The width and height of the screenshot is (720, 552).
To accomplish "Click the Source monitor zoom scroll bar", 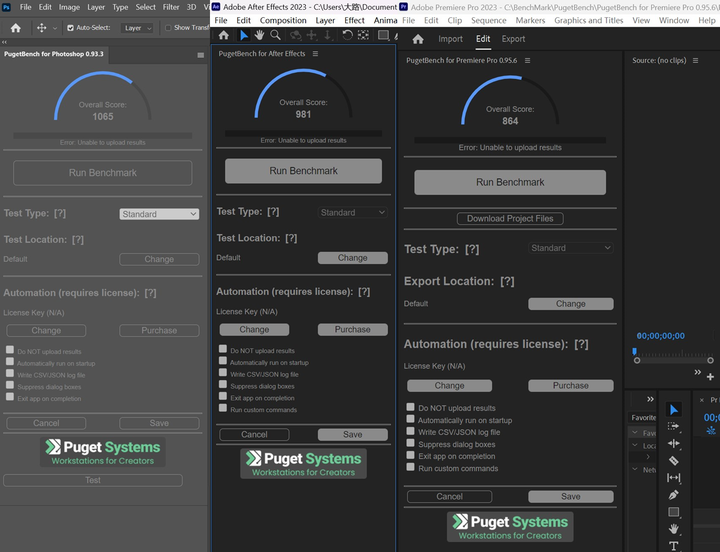I will click(674, 360).
